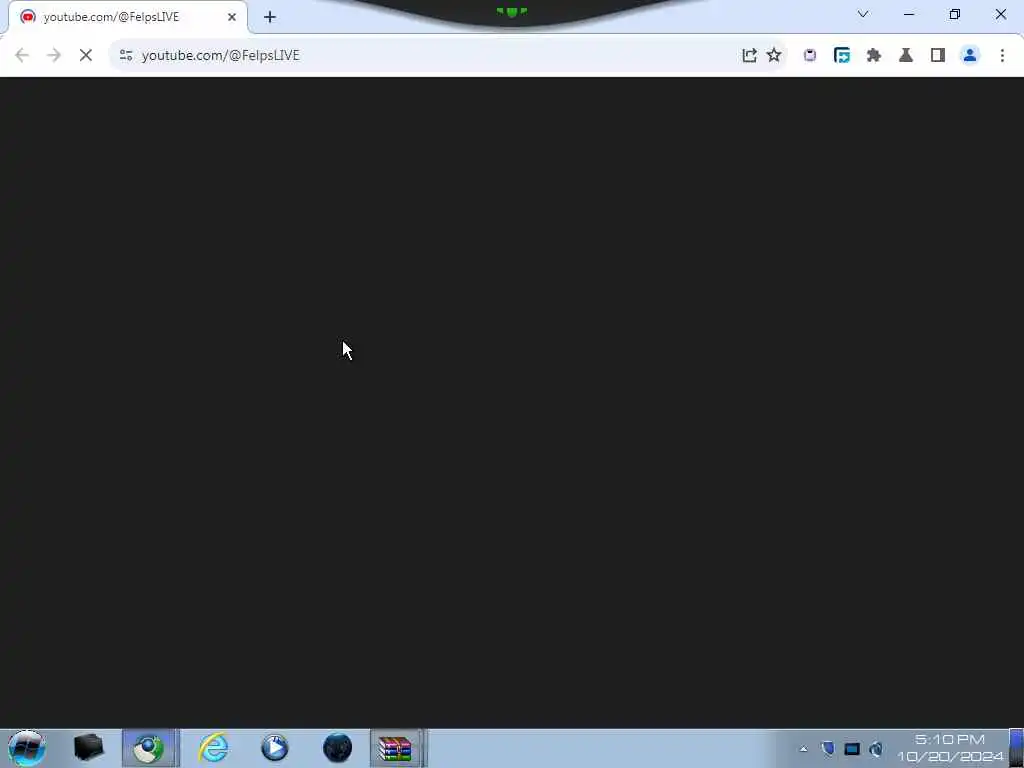The width and height of the screenshot is (1024, 768).
Task: Toggle the side panel
Action: 938,56
